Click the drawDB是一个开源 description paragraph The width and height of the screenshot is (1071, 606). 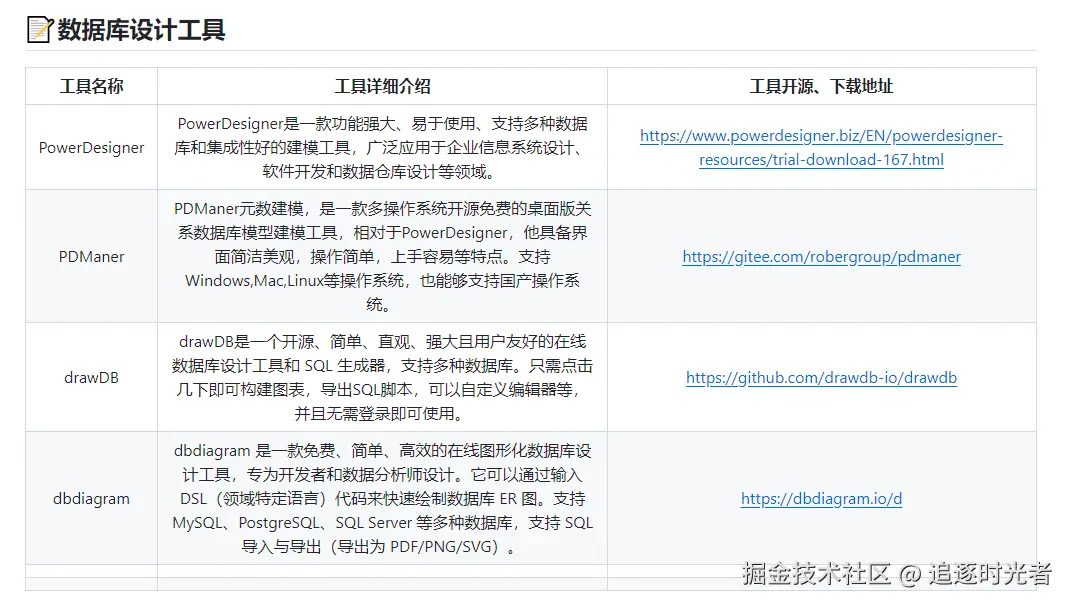[382, 378]
